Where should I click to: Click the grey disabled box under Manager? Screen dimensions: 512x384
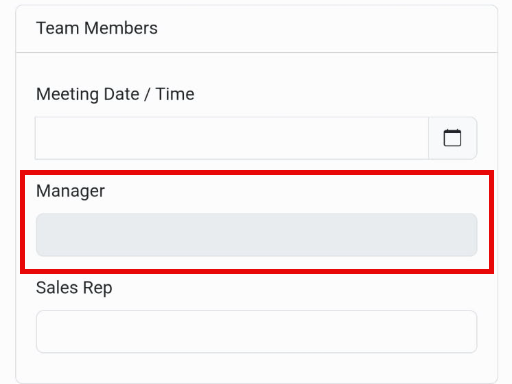(x=256, y=235)
